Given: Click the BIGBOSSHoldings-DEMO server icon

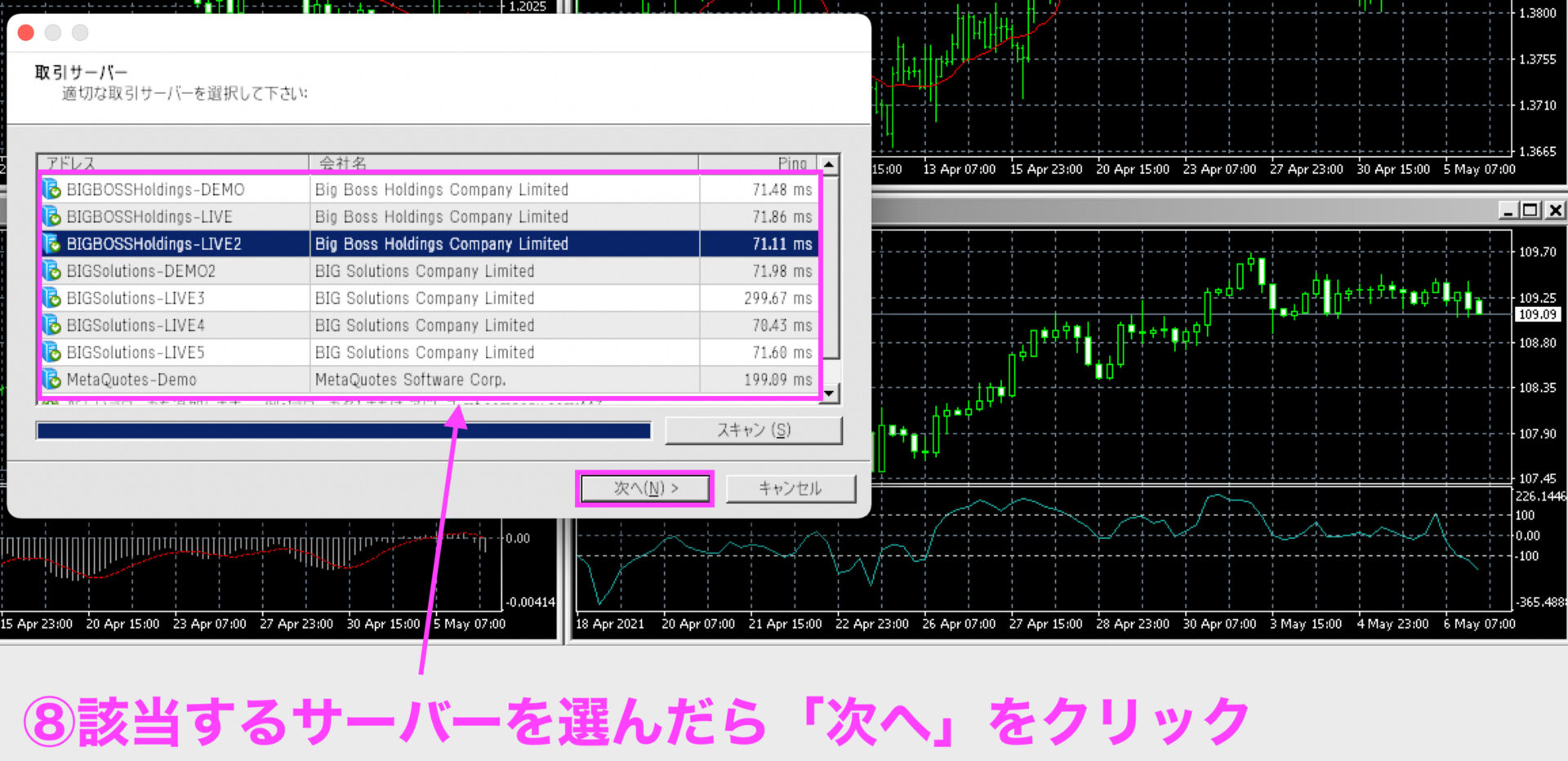Looking at the screenshot, I should [52, 189].
